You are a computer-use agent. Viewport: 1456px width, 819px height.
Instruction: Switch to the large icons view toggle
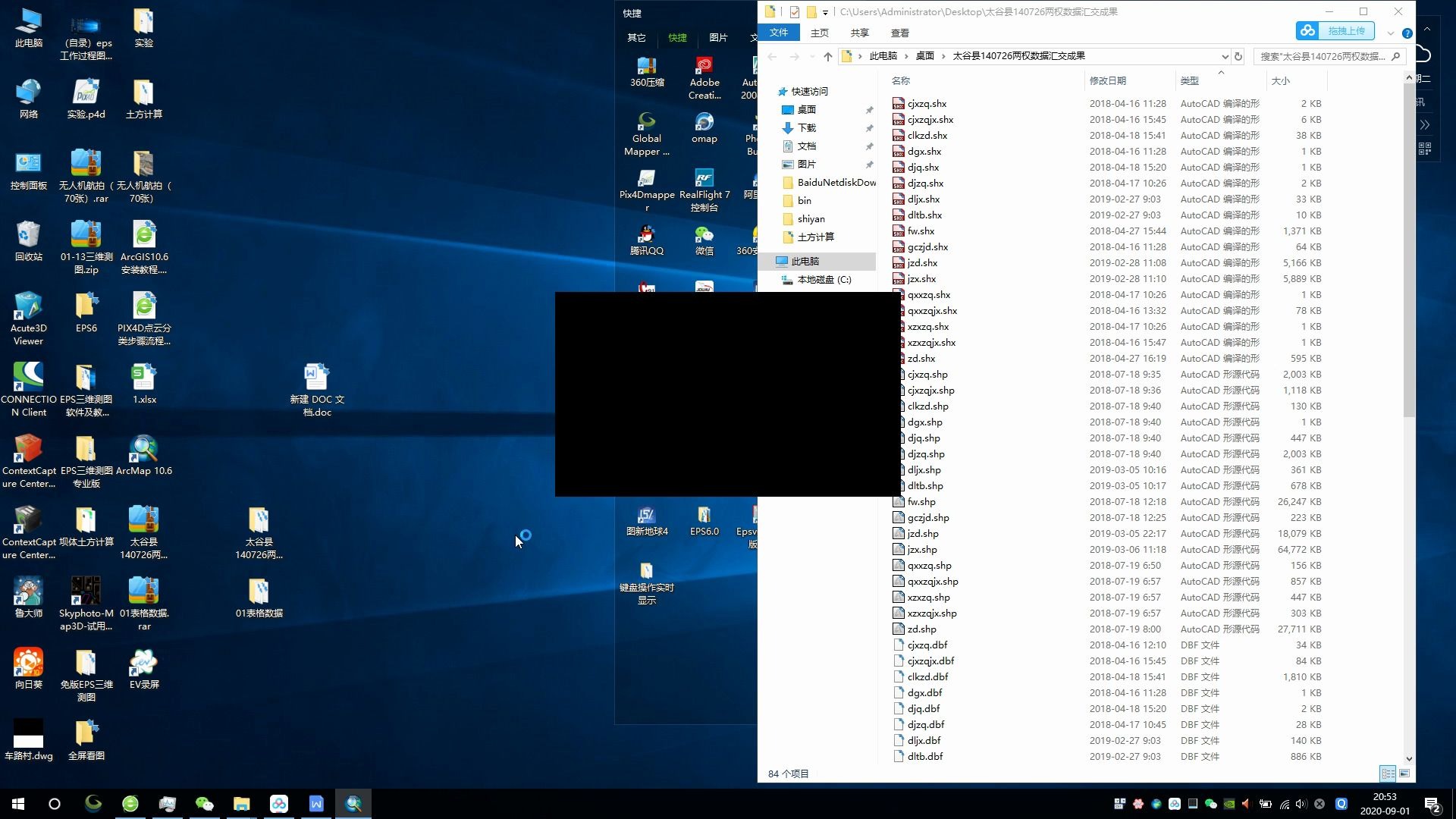[1404, 773]
